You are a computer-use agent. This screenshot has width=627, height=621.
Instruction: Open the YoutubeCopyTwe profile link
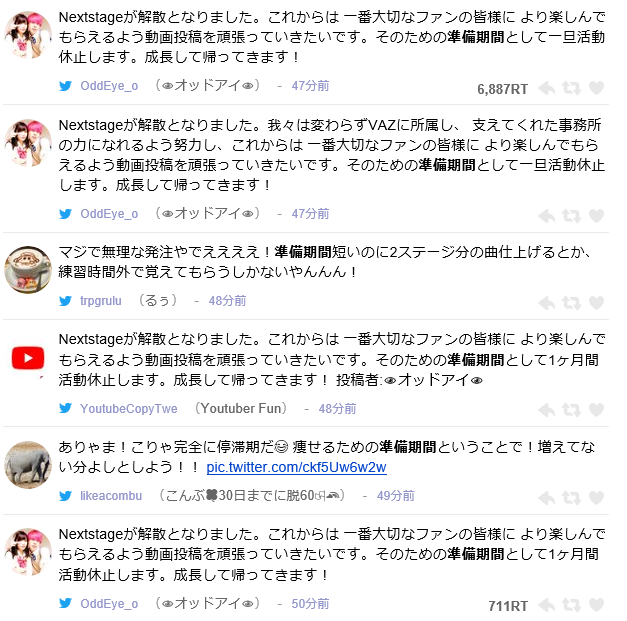tap(129, 408)
